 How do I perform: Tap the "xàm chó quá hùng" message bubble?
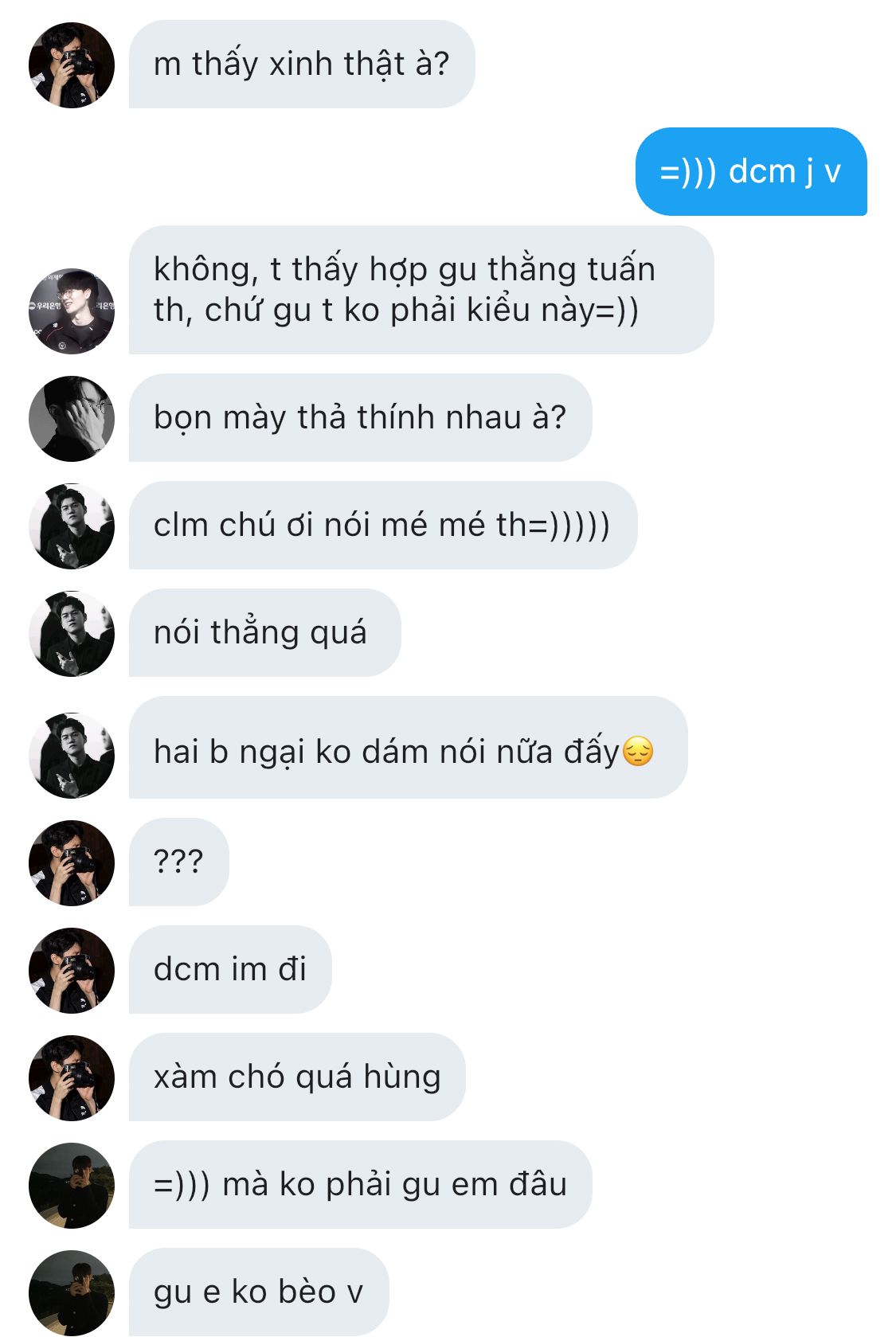[297, 1077]
